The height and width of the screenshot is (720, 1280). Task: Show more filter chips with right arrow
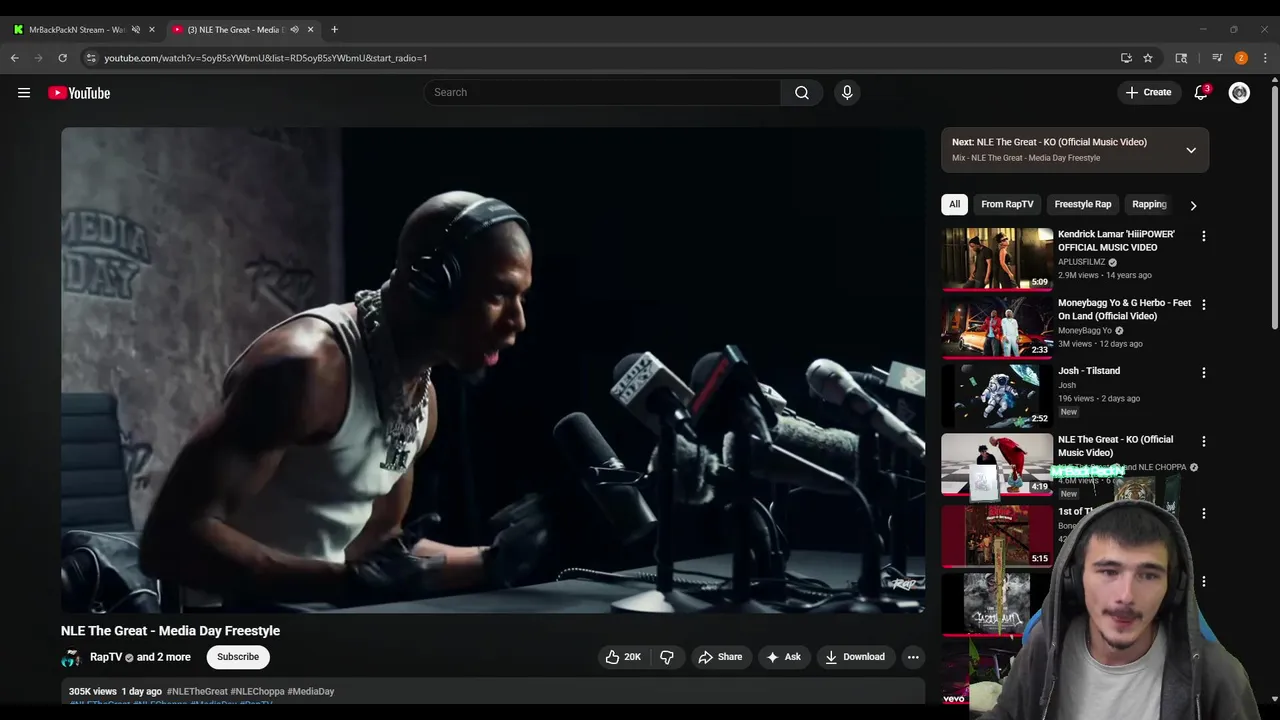pyautogui.click(x=1193, y=205)
